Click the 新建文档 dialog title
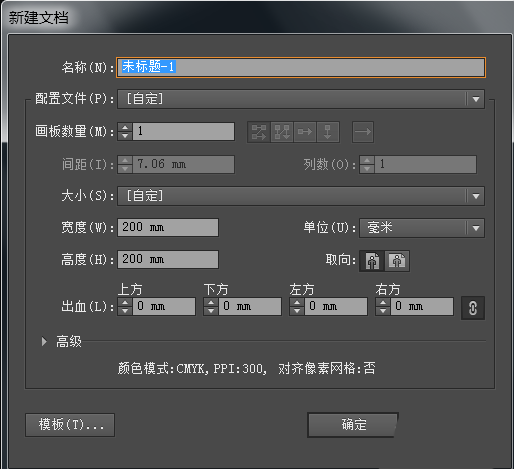Image resolution: width=514 pixels, height=469 pixels. [x=39, y=18]
